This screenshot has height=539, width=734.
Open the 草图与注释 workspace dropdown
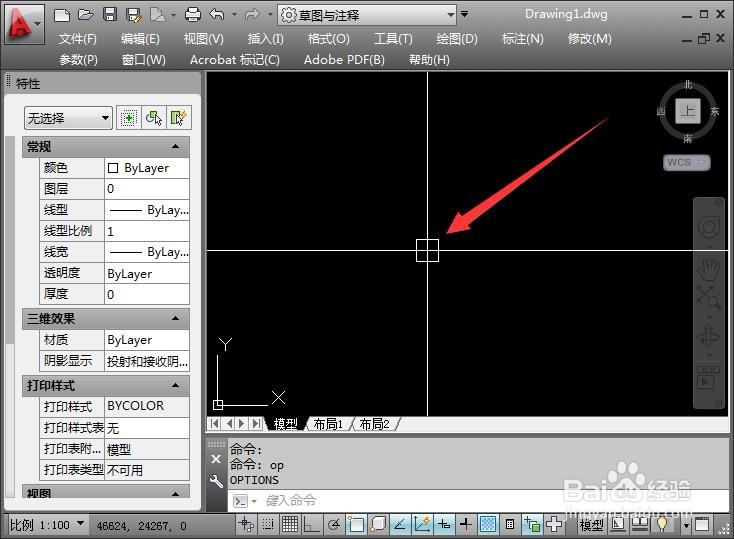point(367,15)
